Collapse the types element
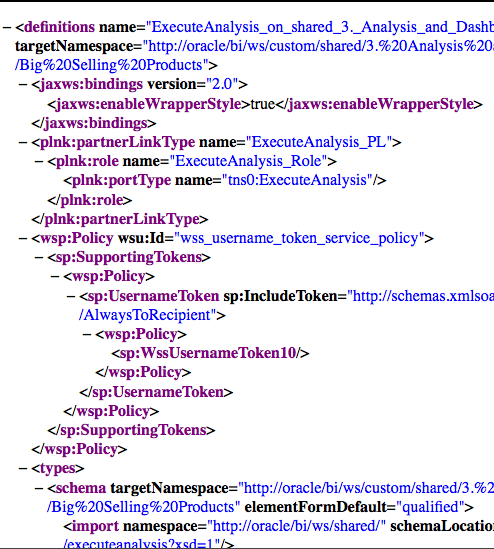494x549 pixels. 23,468
